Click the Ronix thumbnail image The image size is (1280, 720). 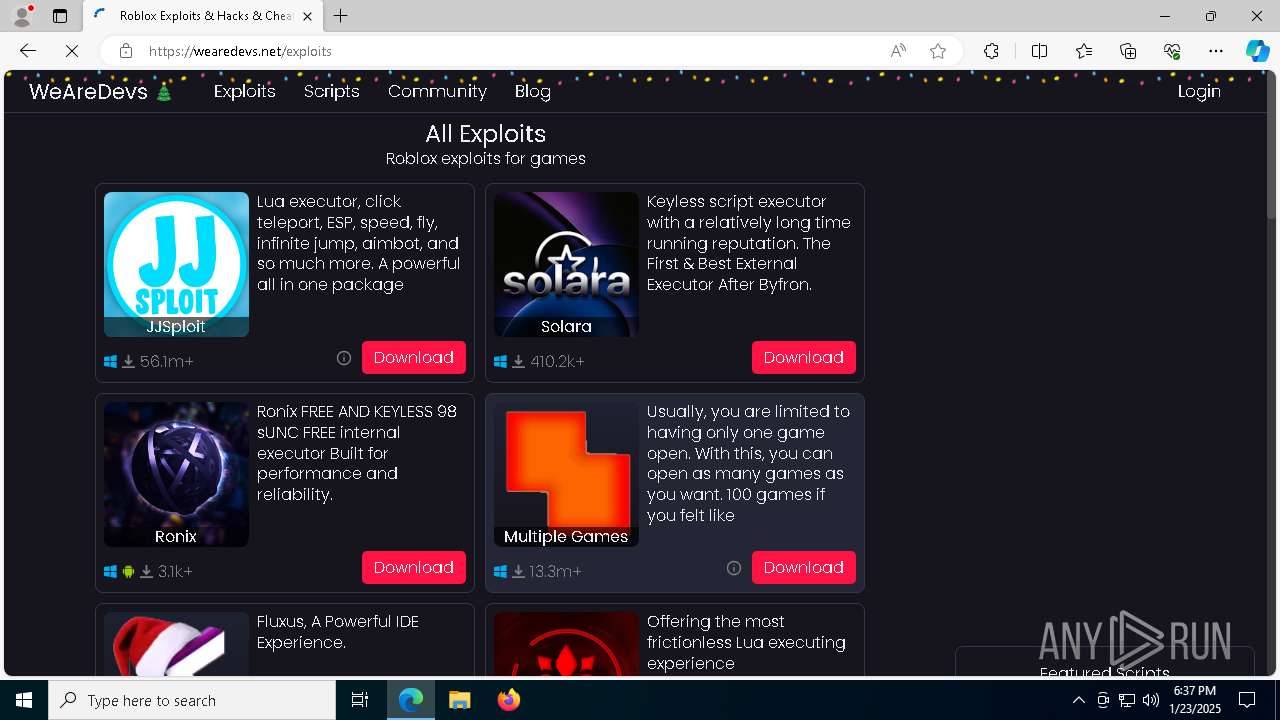[176, 474]
